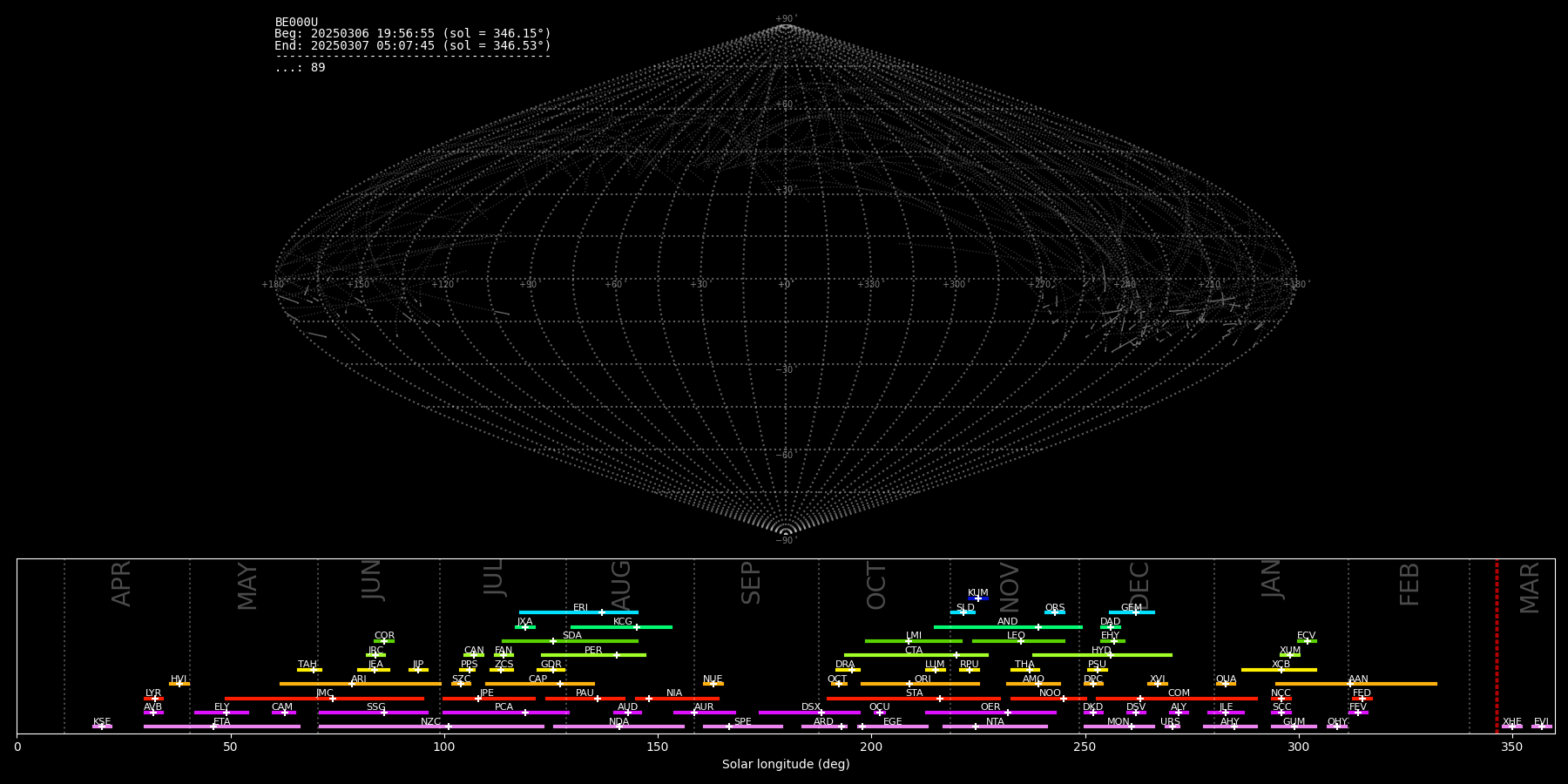
Task: Click the AUG month label
Action: tap(621, 584)
